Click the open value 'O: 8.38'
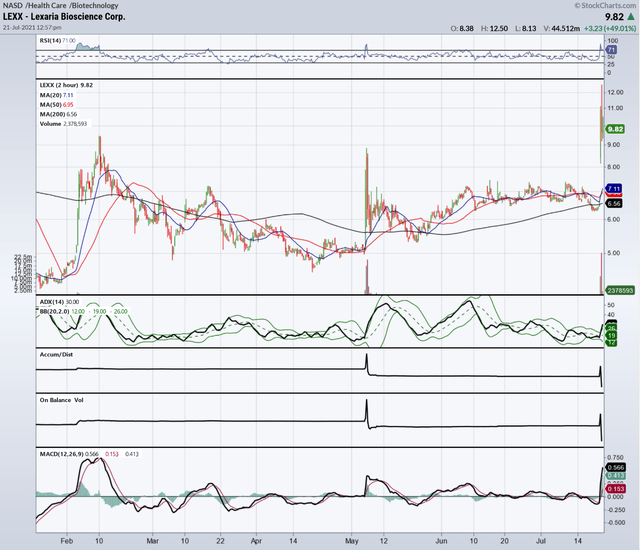The image size is (640, 550). (462, 29)
